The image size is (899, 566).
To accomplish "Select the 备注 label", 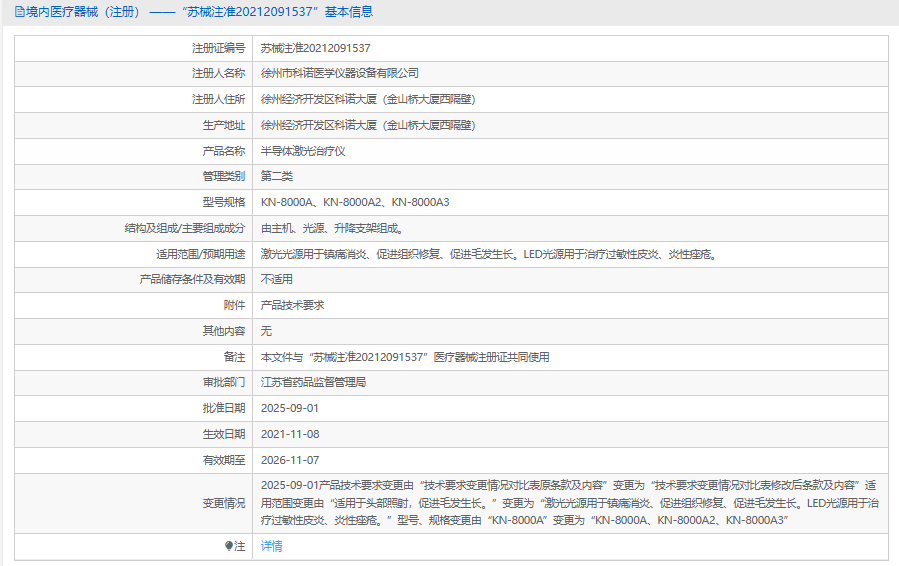I will (x=234, y=357).
